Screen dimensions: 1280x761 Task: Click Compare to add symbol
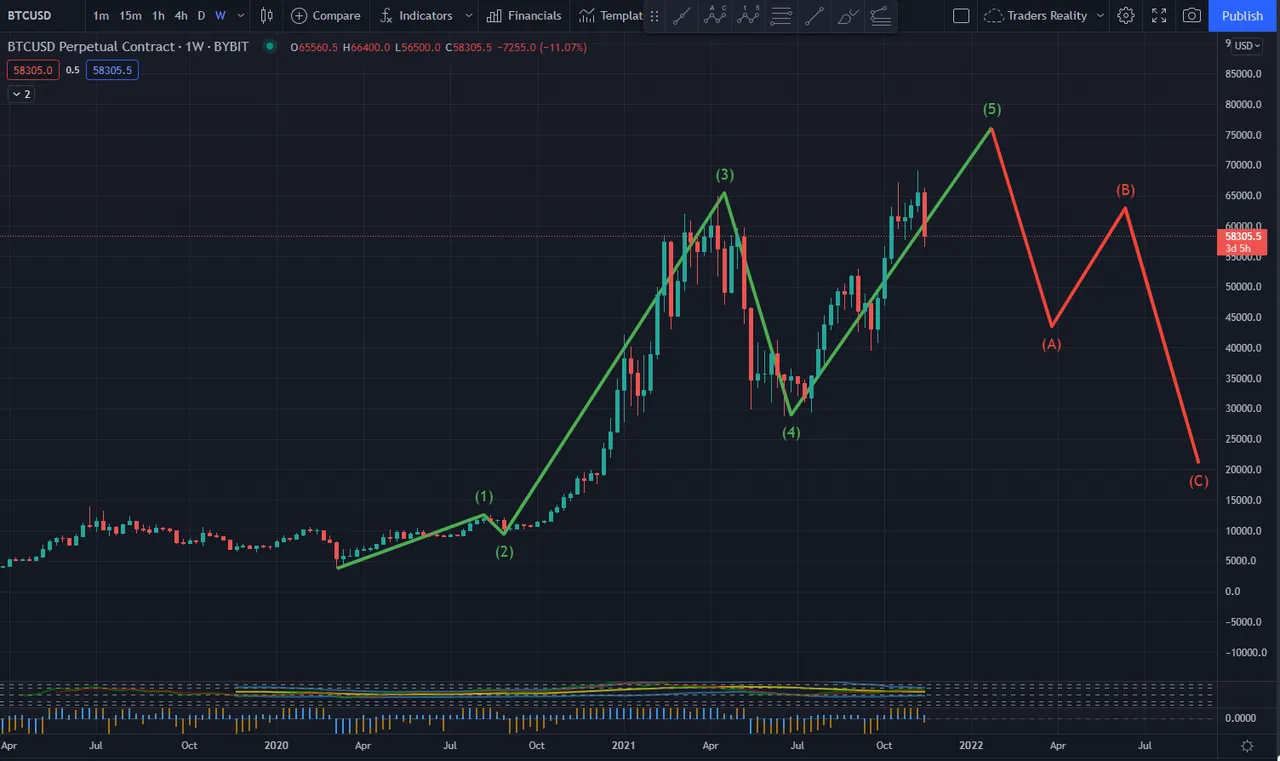(326, 15)
